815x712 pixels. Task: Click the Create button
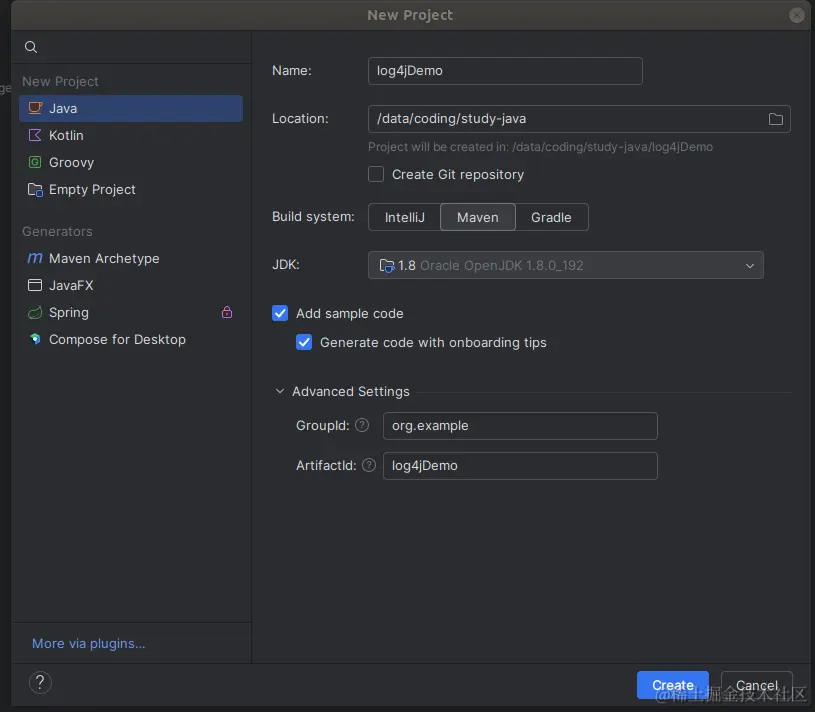673,685
